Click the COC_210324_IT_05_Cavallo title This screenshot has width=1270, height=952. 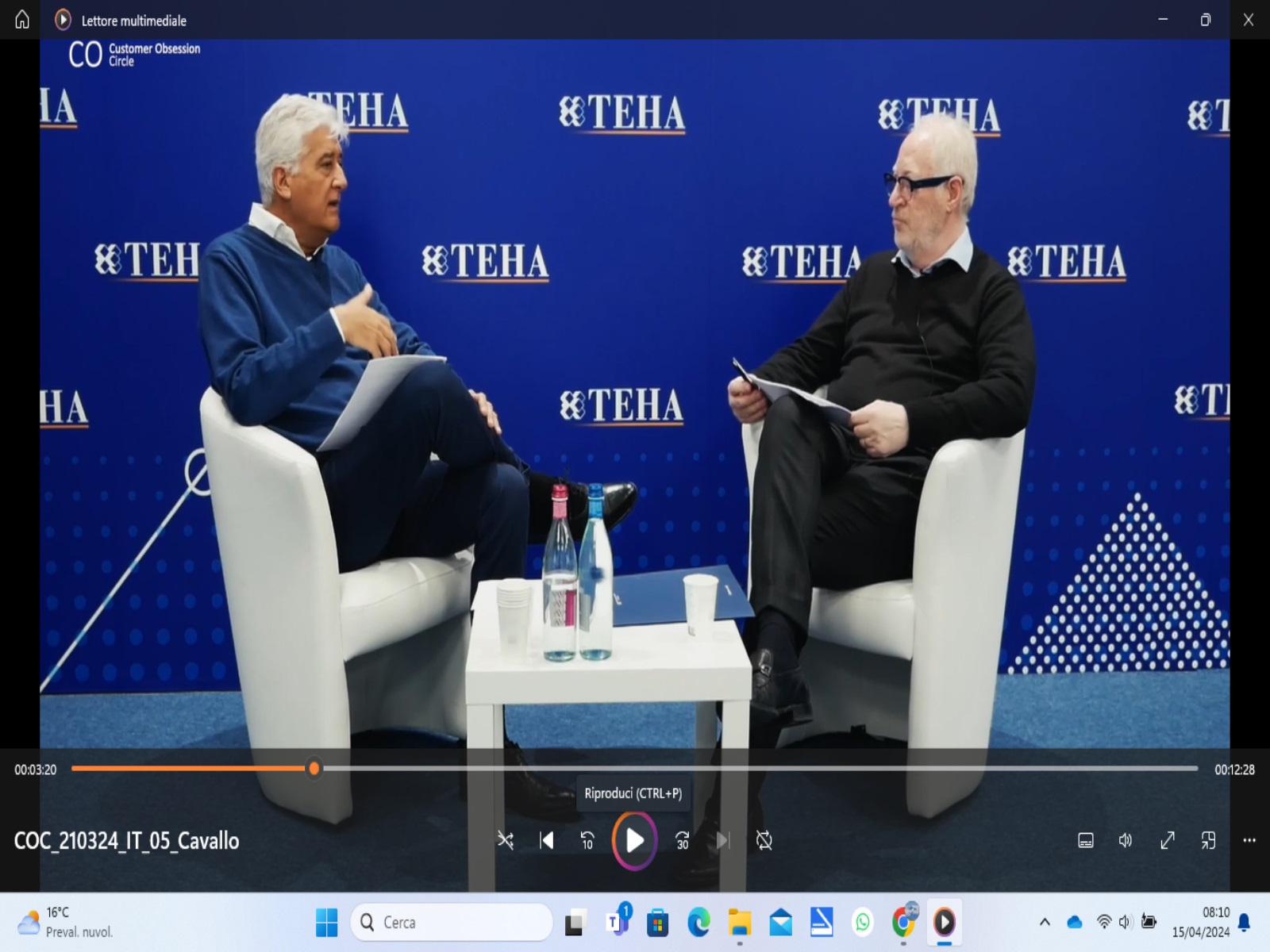tap(126, 841)
